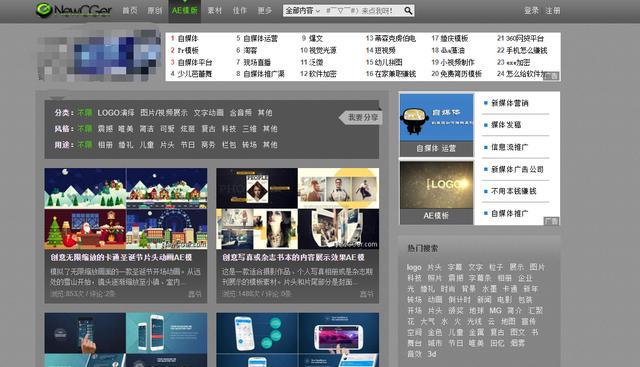The image size is (640, 367).
Task: Click the 登录 login link
Action: (531, 11)
